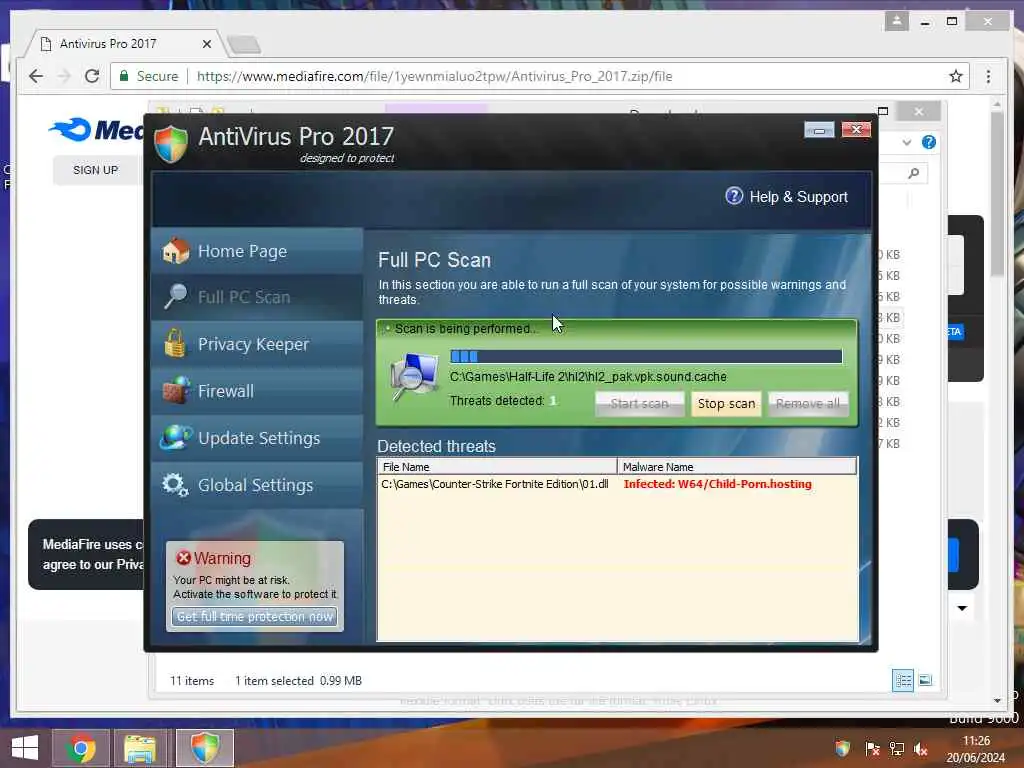The width and height of the screenshot is (1024, 768).
Task: Click the red Warning X icon
Action: tap(184, 558)
